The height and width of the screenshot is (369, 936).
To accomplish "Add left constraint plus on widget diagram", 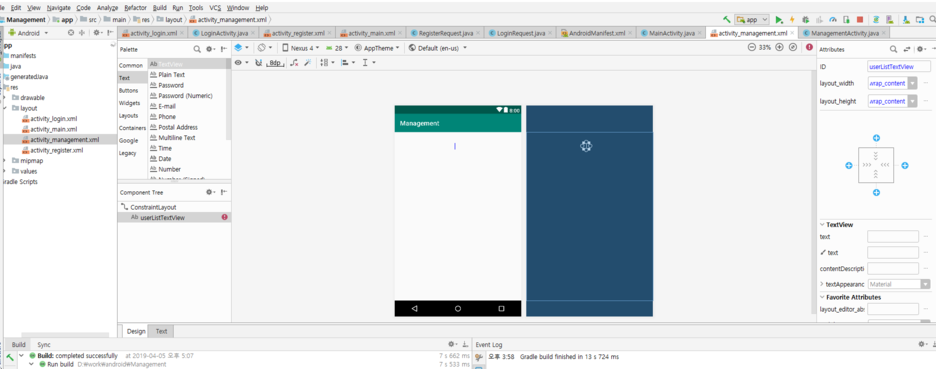I will (848, 165).
